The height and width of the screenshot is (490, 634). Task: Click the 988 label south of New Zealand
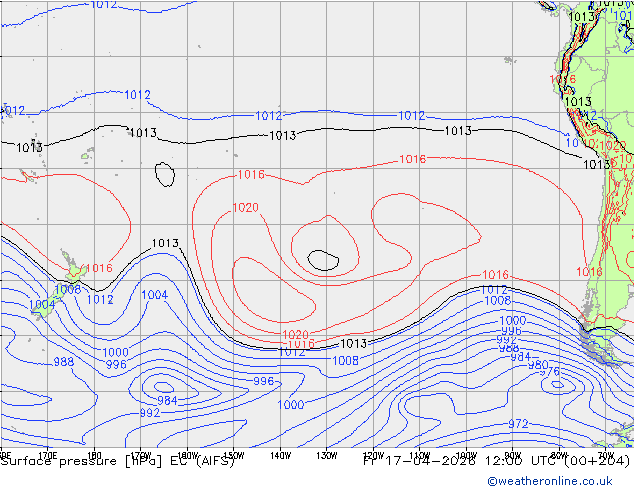[64, 361]
